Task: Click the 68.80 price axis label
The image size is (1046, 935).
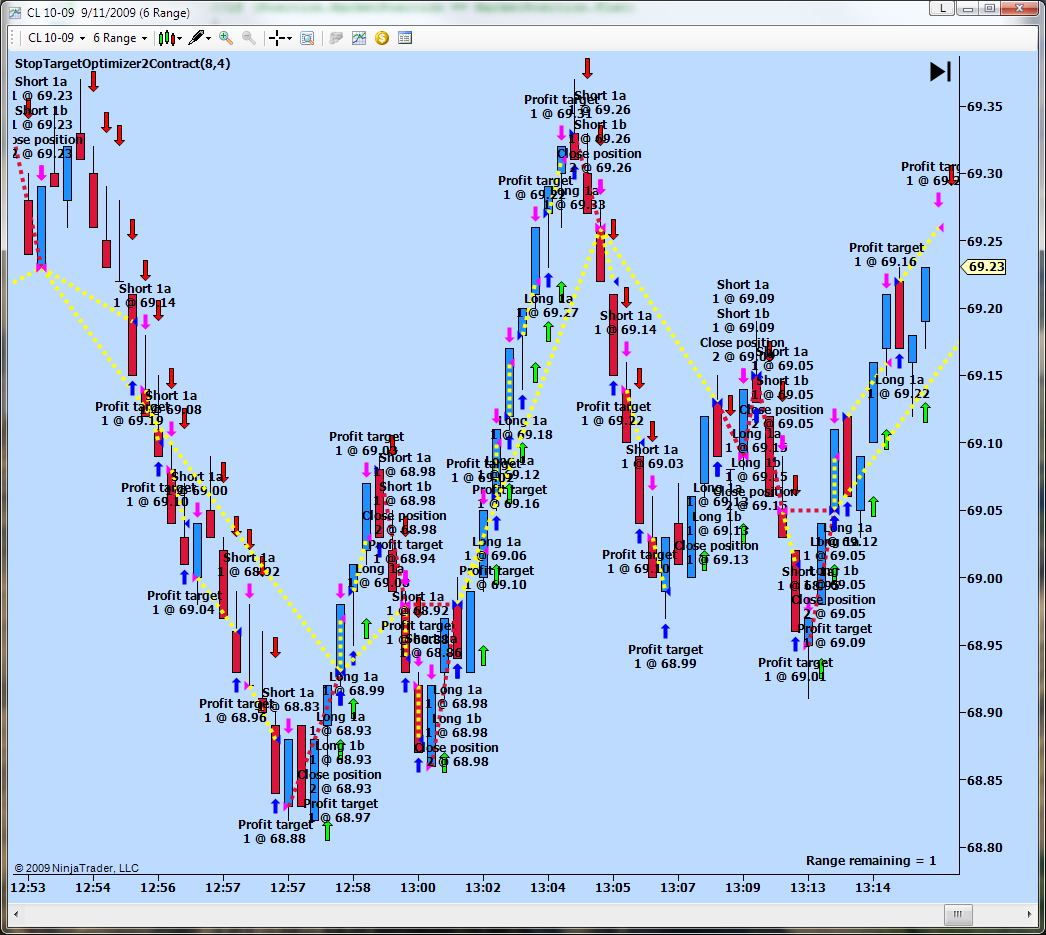Action: point(985,847)
